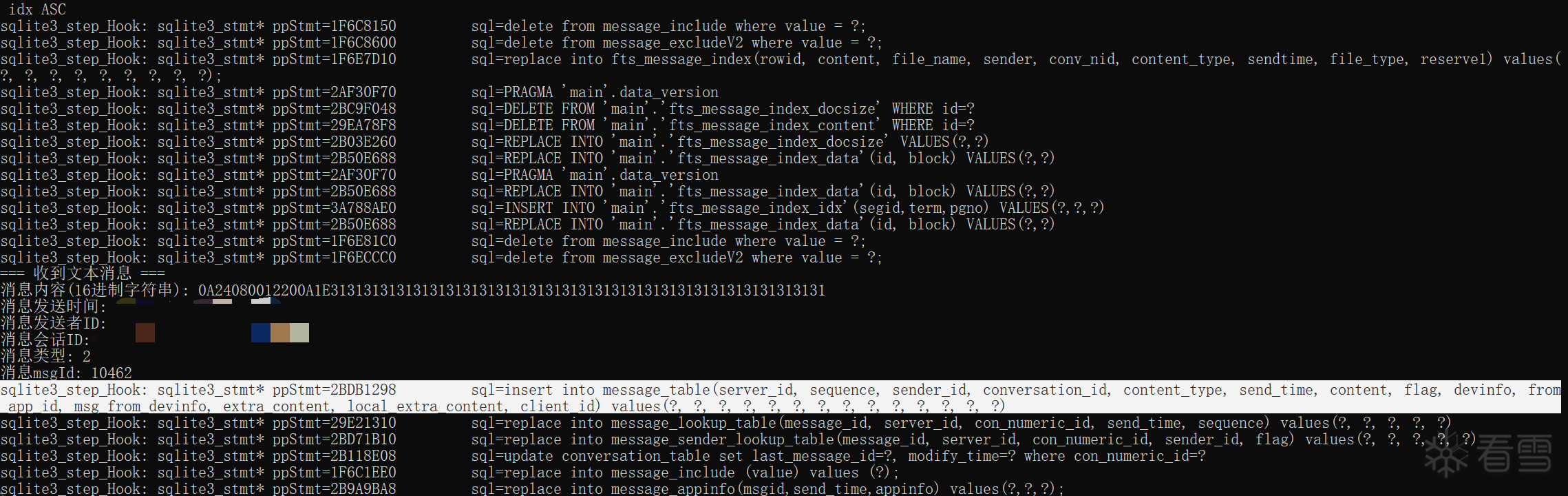
Task: Click the 消息msgId: 10462 line
Action: tap(66, 373)
